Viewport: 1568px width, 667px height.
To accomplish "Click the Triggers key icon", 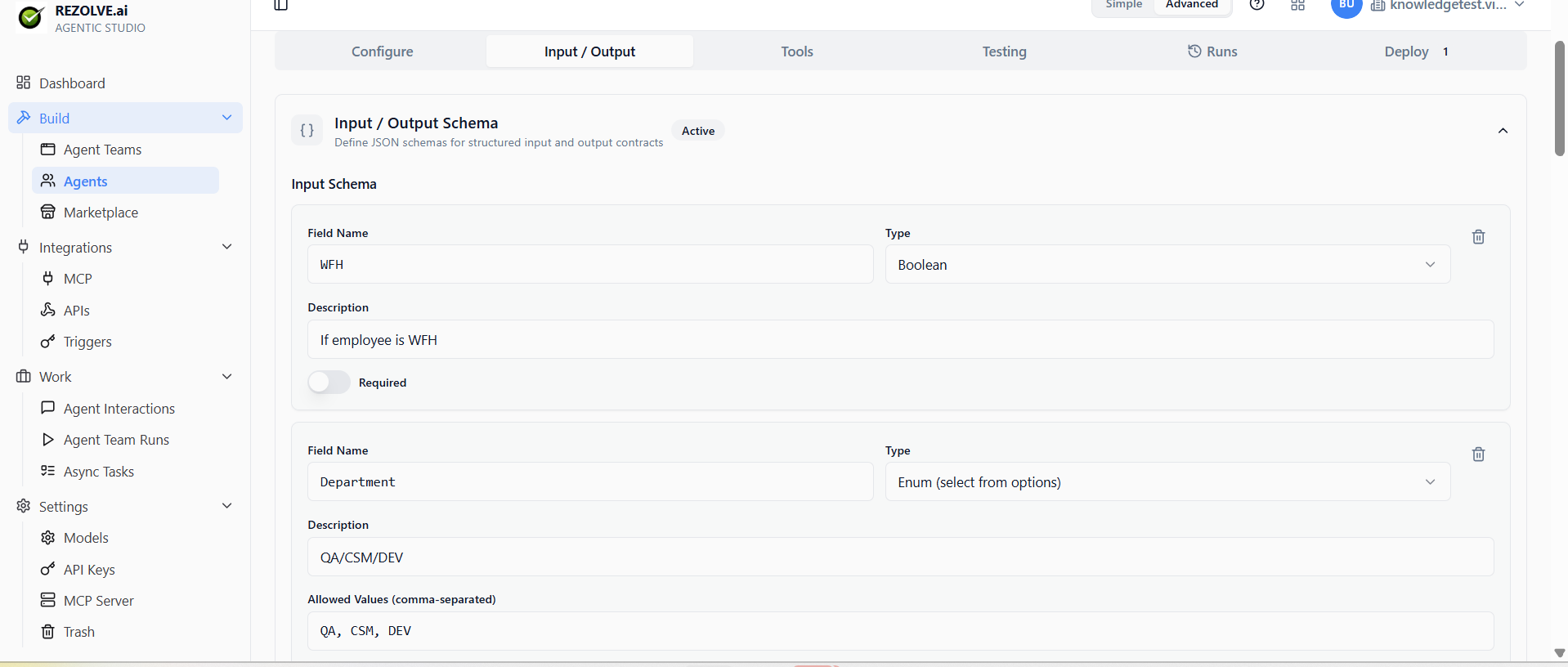I will [48, 341].
